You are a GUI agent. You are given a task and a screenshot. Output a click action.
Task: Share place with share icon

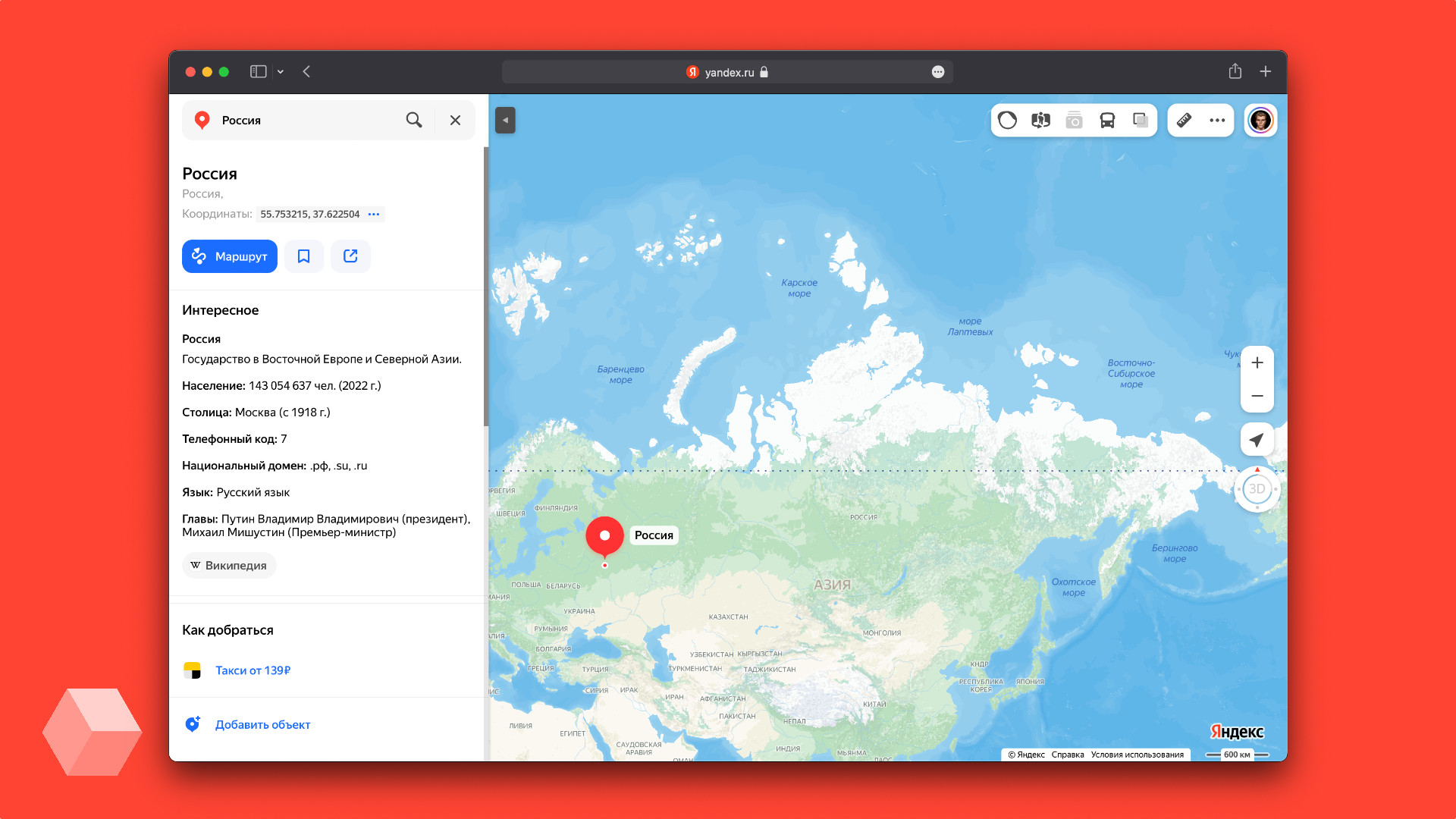[350, 256]
